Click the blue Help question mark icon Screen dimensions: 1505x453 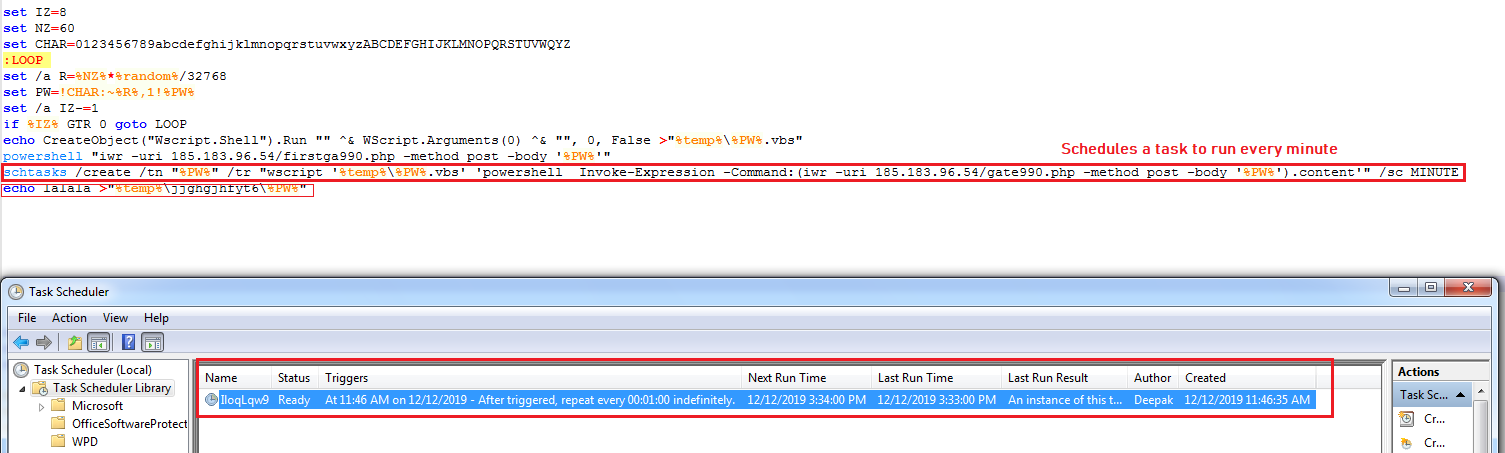[x=129, y=341]
